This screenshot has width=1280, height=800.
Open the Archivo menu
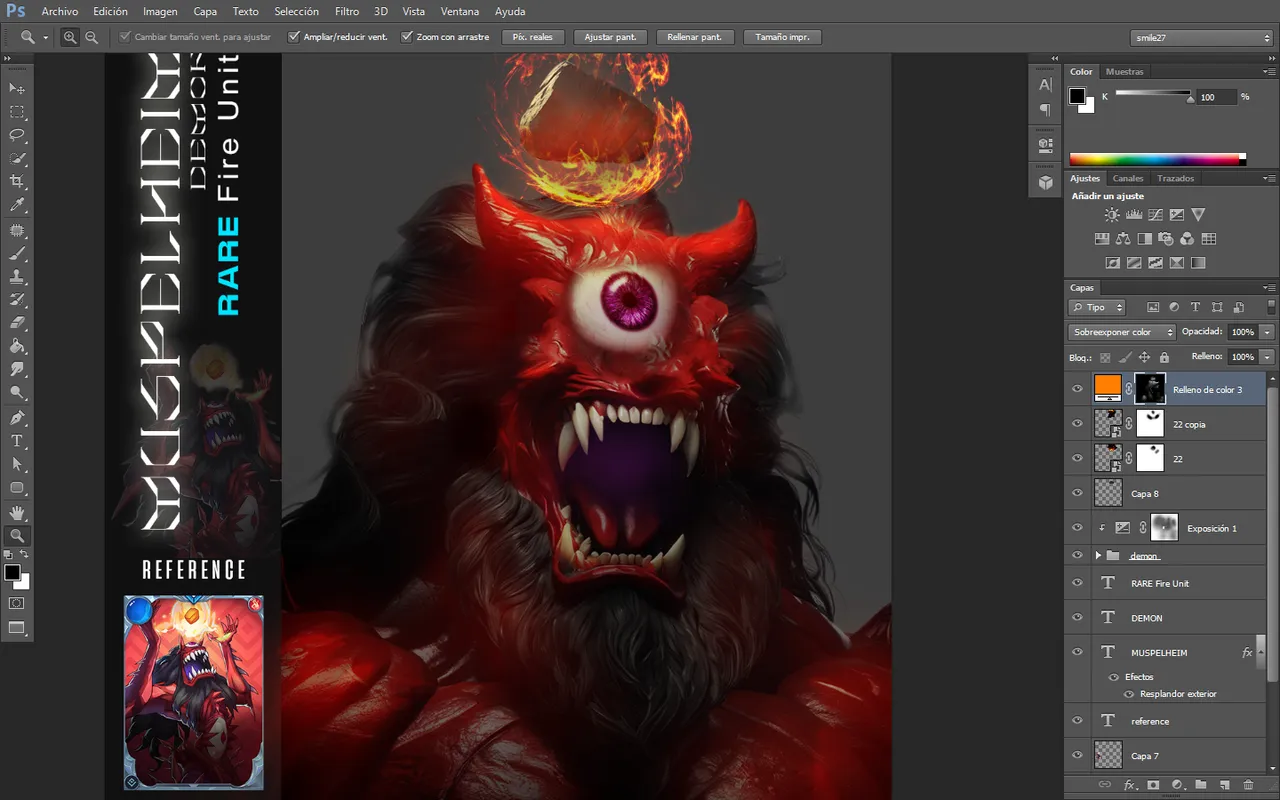[60, 12]
